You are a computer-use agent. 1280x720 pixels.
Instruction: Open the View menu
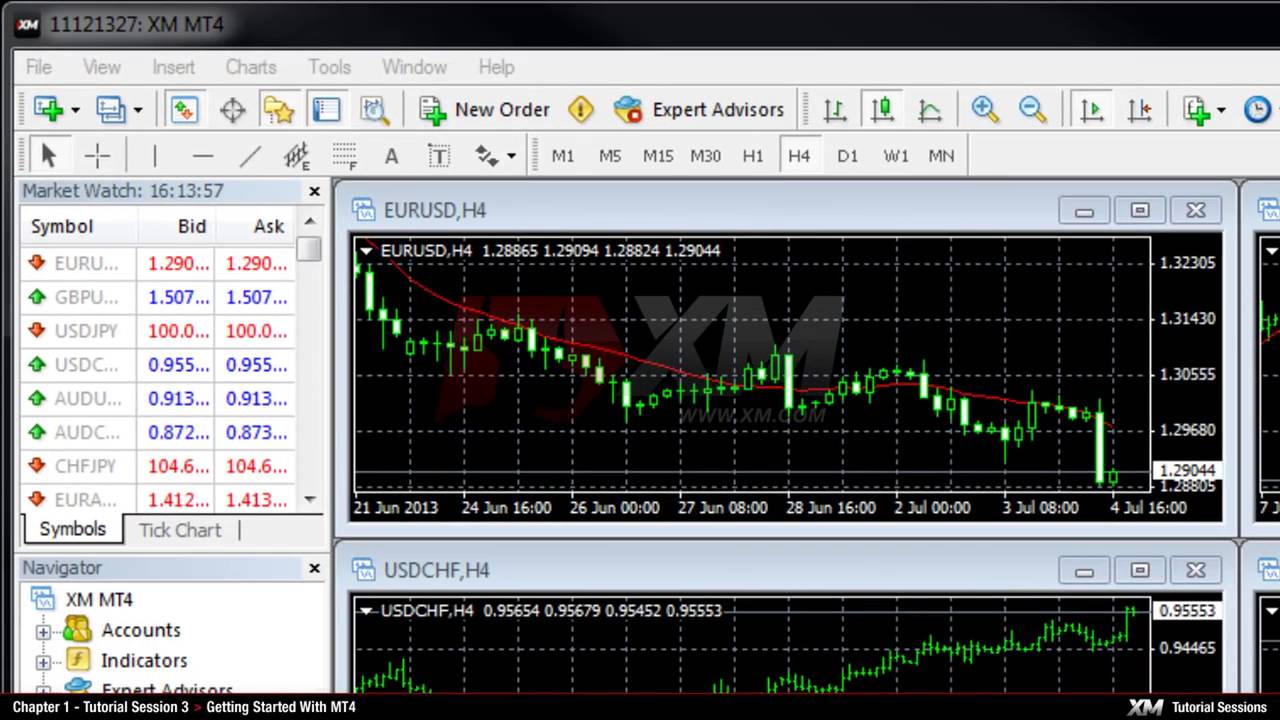pyautogui.click(x=101, y=67)
